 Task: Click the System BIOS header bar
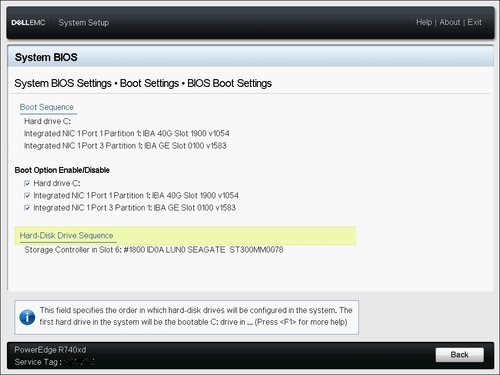coord(251,57)
